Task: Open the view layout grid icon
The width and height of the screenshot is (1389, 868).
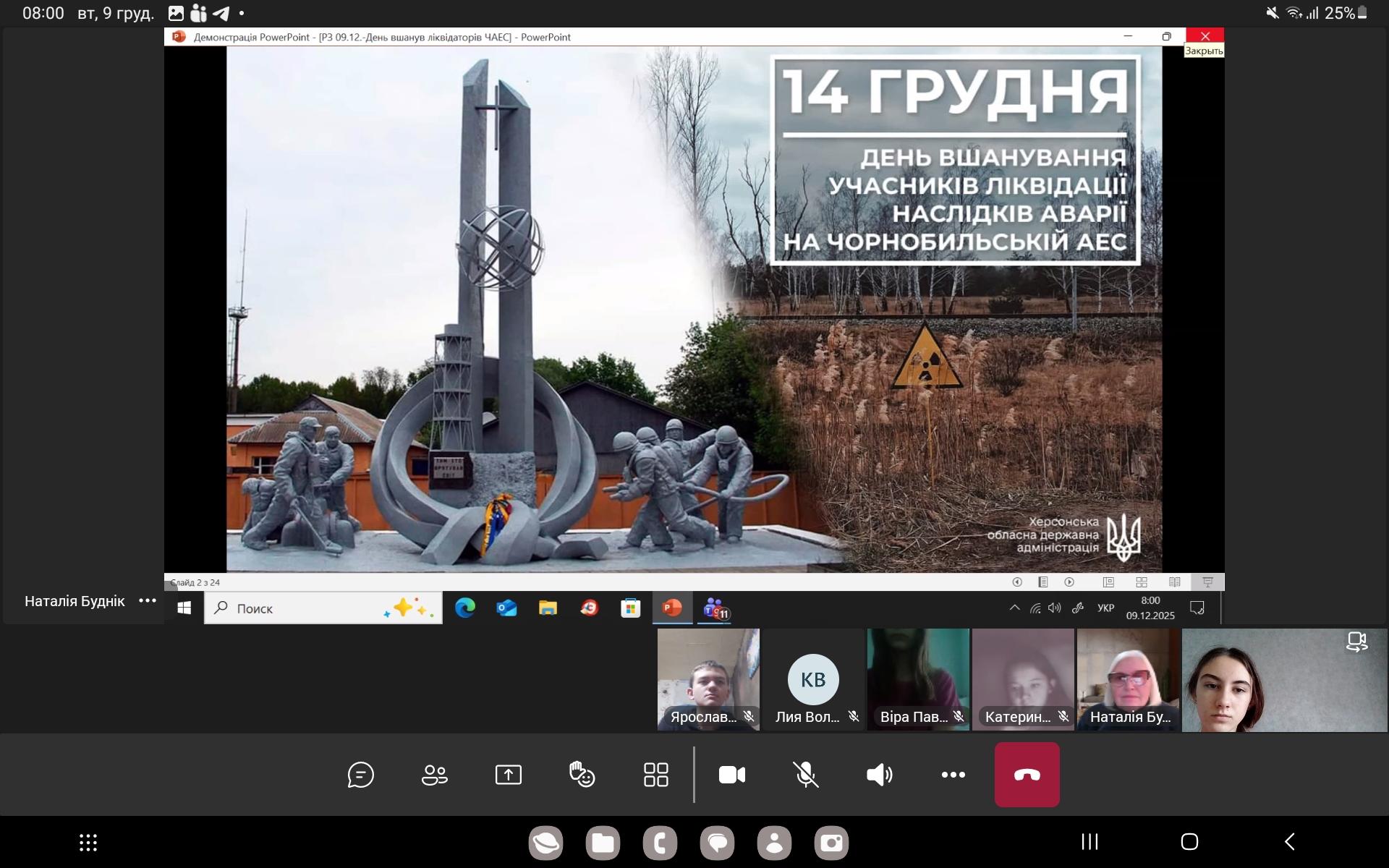Action: click(x=655, y=775)
